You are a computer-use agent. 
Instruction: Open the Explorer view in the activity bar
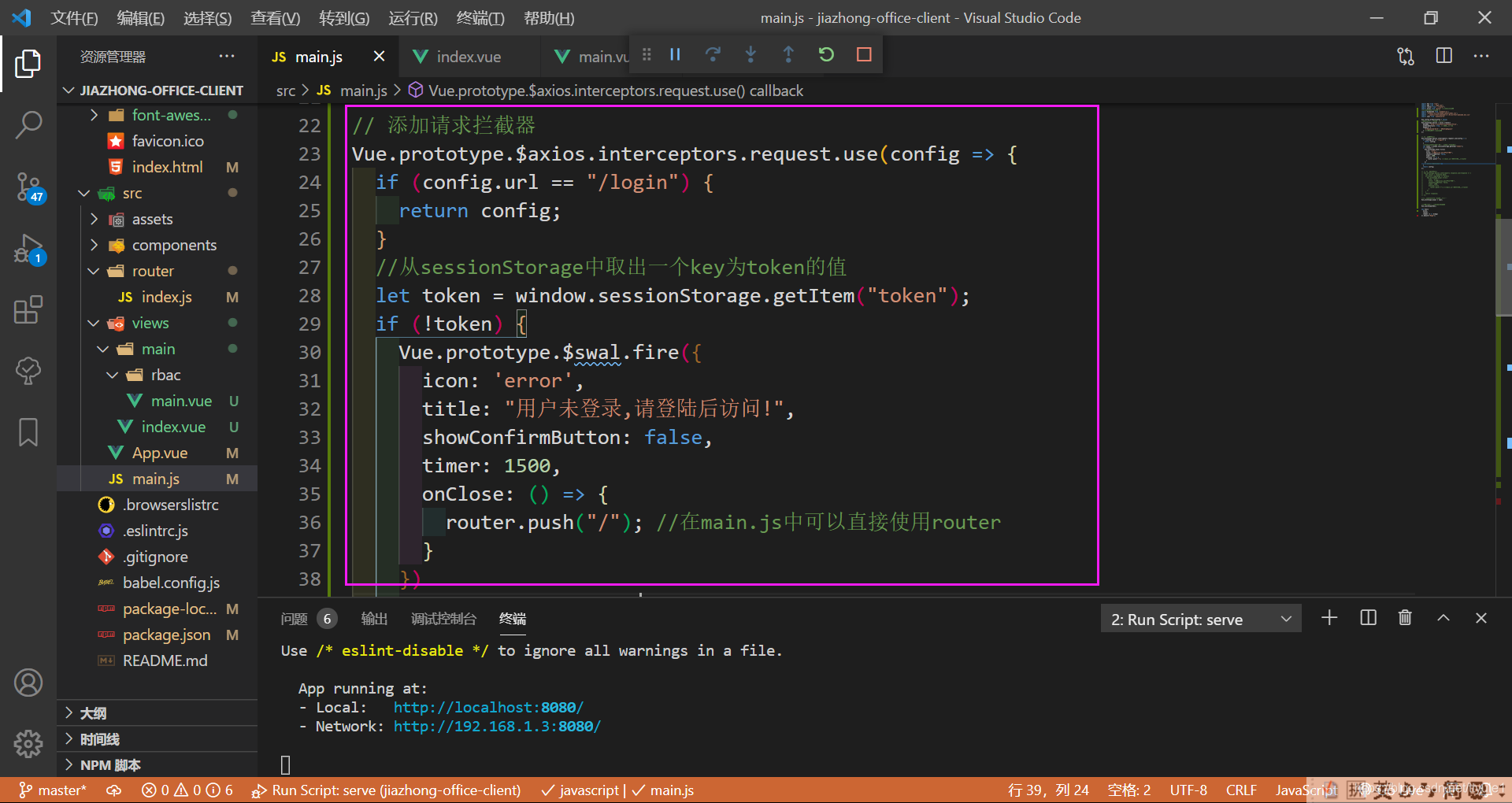coord(28,64)
